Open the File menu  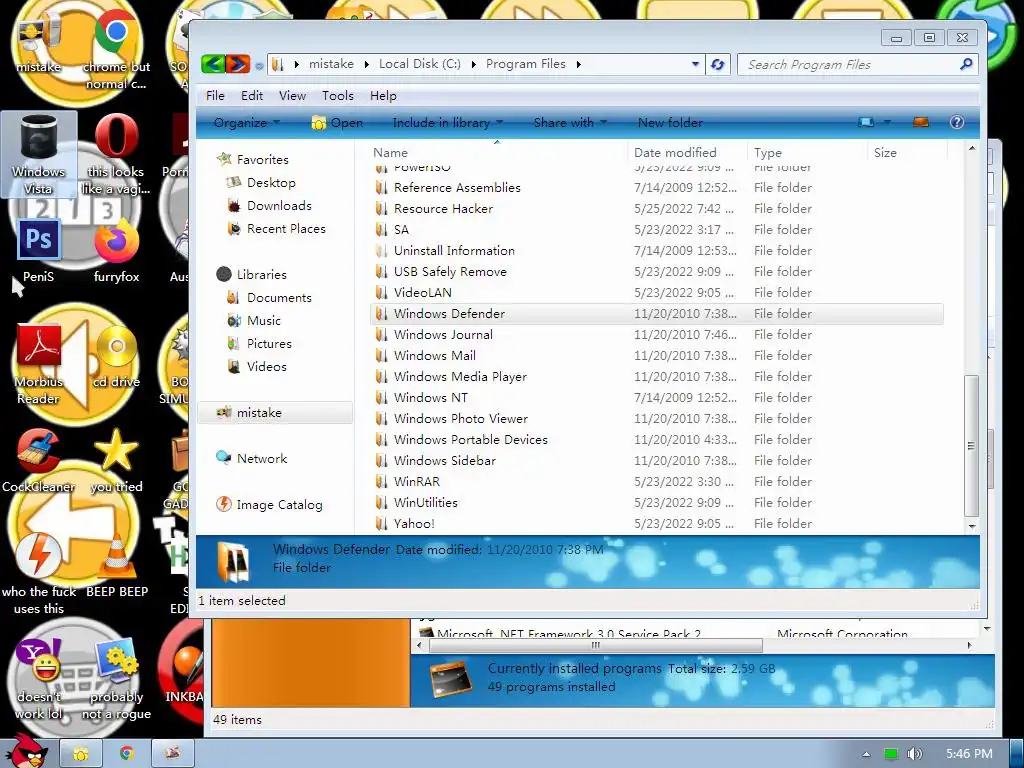pos(215,95)
